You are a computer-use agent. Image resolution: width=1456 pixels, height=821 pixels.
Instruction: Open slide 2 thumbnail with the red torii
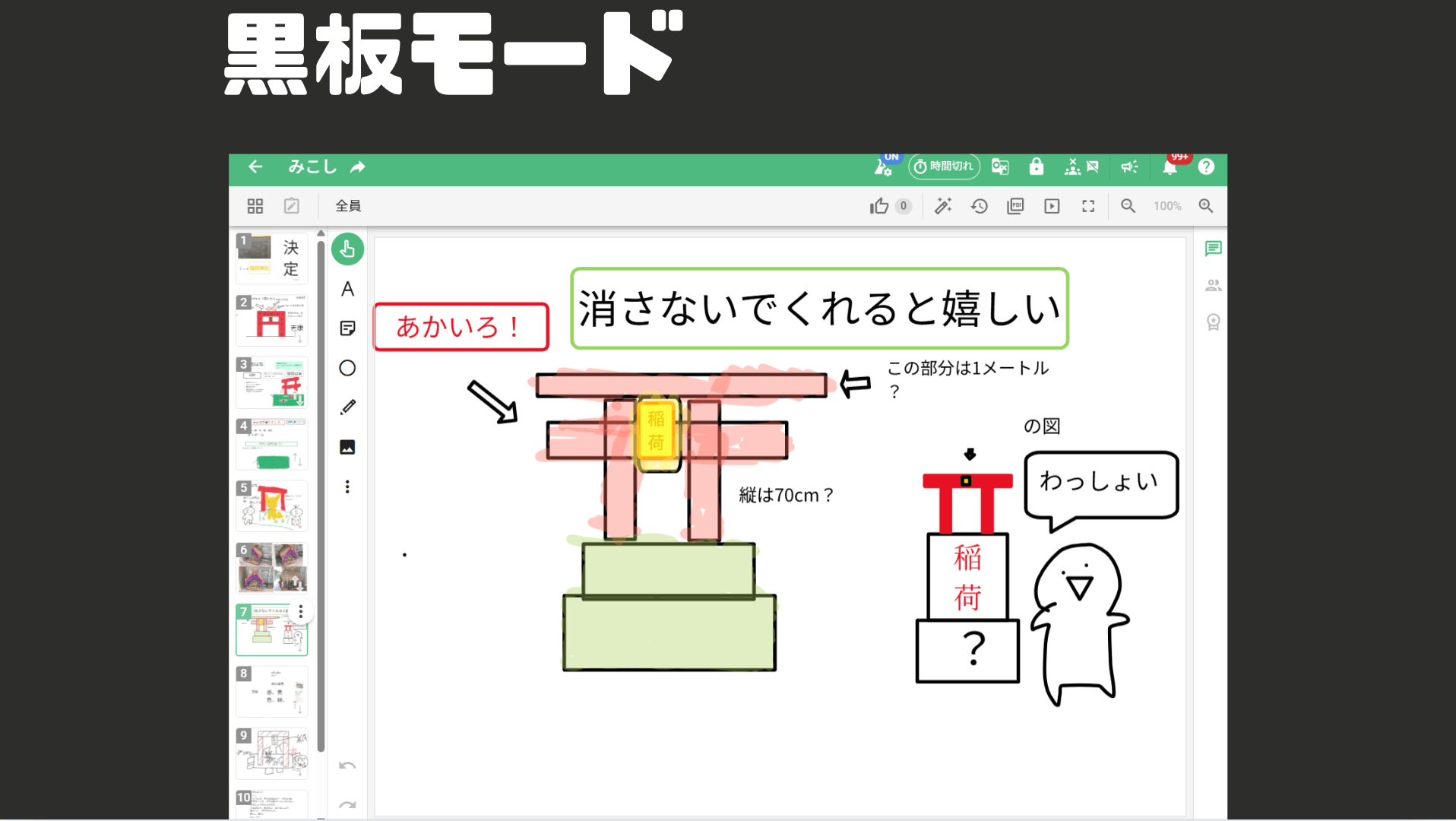coord(271,319)
